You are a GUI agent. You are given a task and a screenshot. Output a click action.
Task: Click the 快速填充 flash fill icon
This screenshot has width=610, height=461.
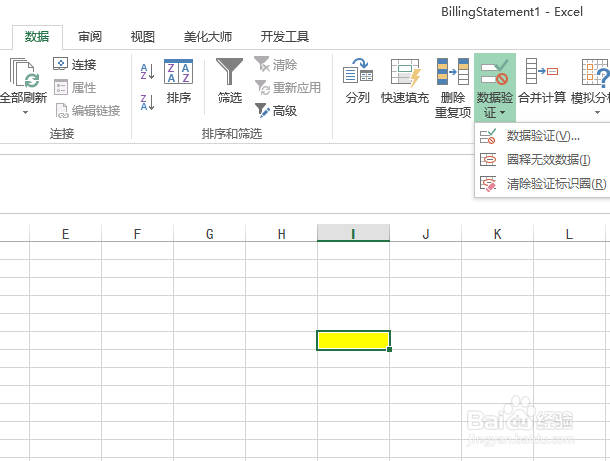click(x=405, y=73)
